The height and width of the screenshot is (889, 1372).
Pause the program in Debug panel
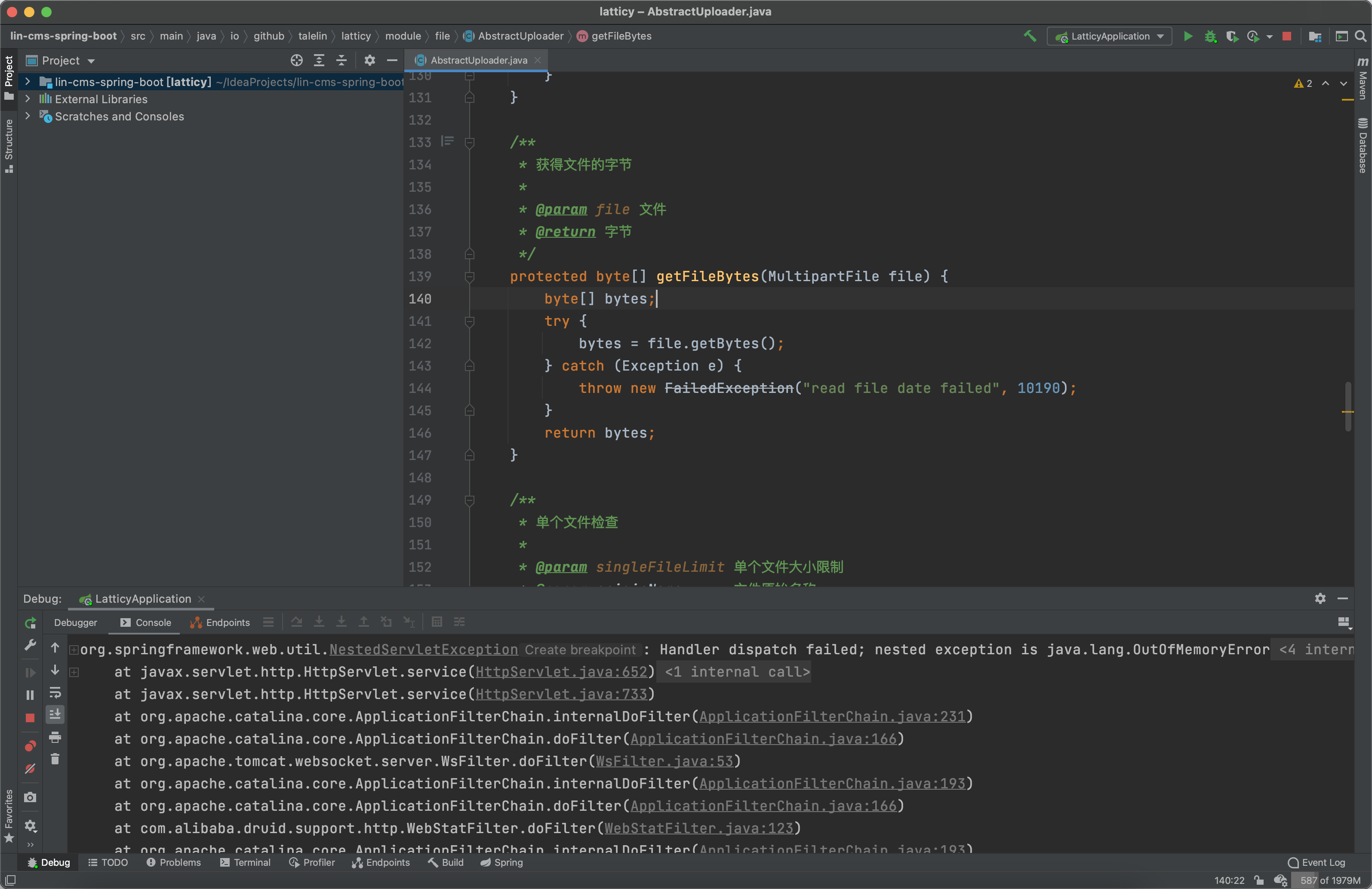(30, 695)
